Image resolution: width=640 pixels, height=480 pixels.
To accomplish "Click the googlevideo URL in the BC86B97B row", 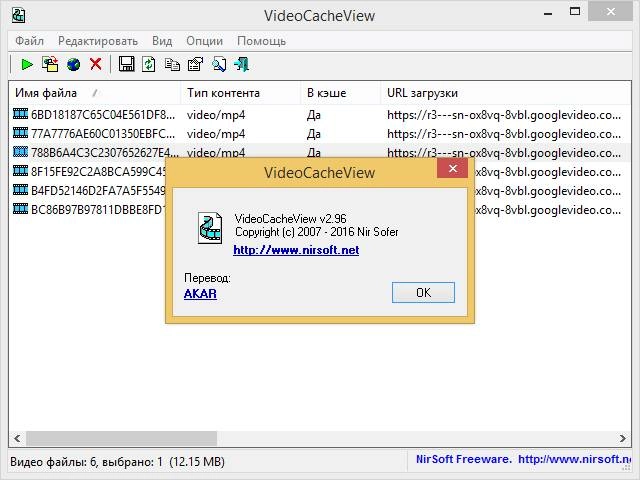I will pyautogui.click(x=548, y=210).
